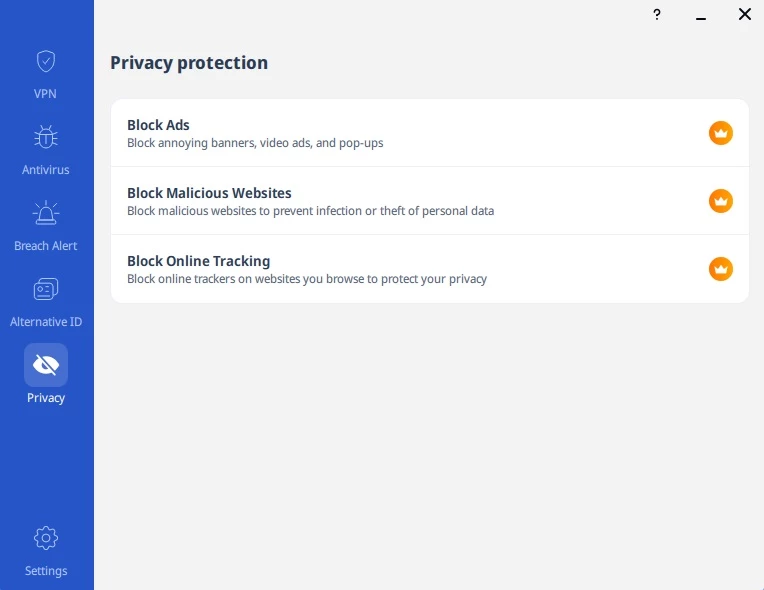Open the VPN shield icon
The width and height of the screenshot is (764, 590).
point(46,61)
